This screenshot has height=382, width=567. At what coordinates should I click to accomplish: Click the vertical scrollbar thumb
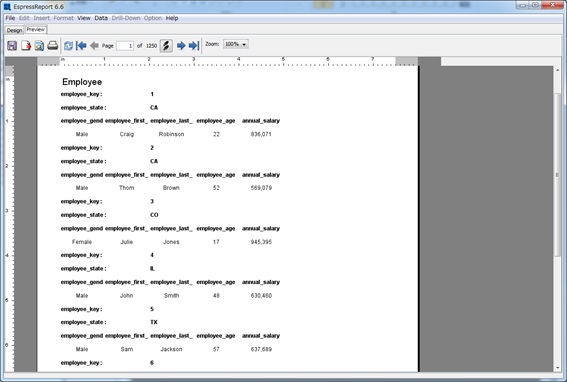tap(557, 175)
